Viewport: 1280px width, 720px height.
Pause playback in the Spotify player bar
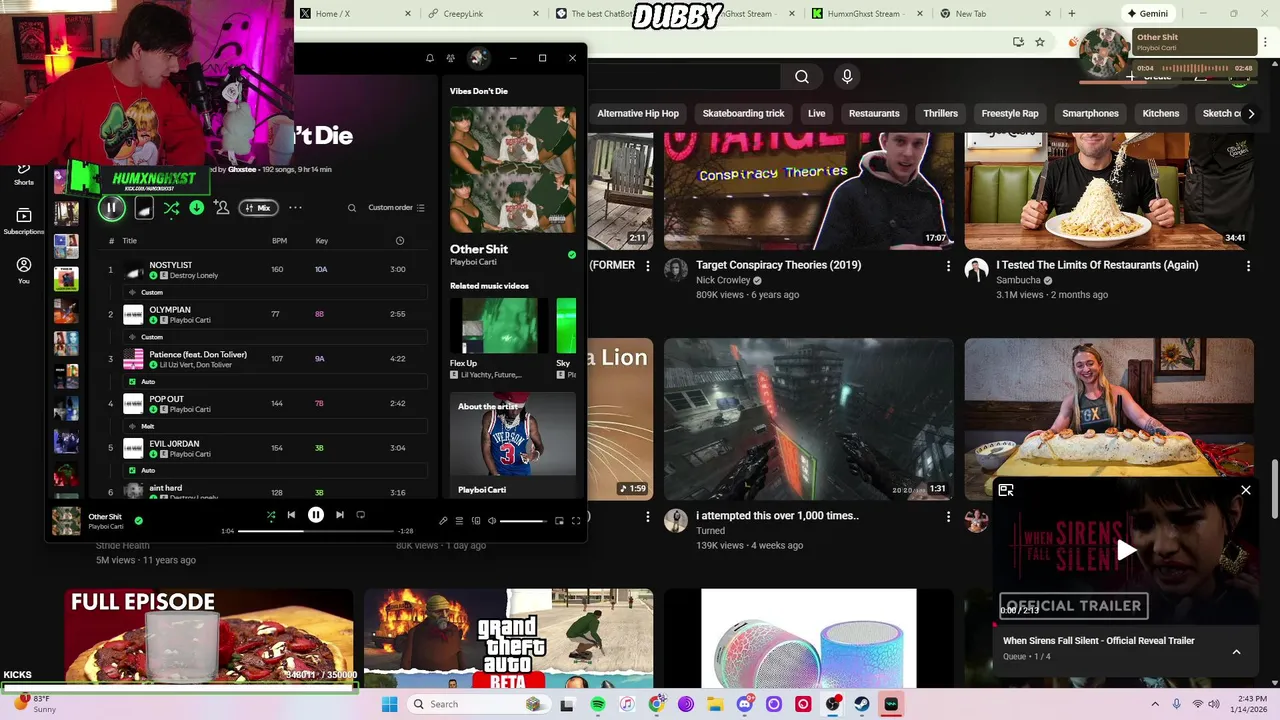pyautogui.click(x=315, y=515)
